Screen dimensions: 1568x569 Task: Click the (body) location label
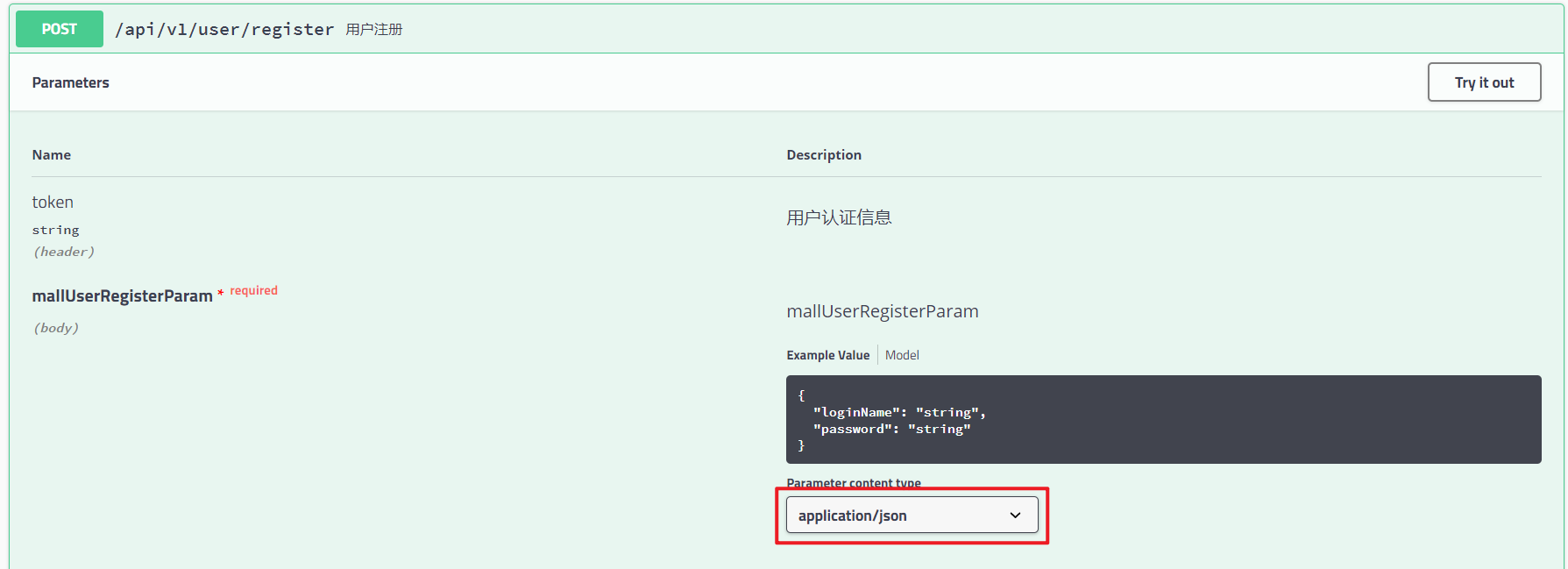pyautogui.click(x=56, y=328)
